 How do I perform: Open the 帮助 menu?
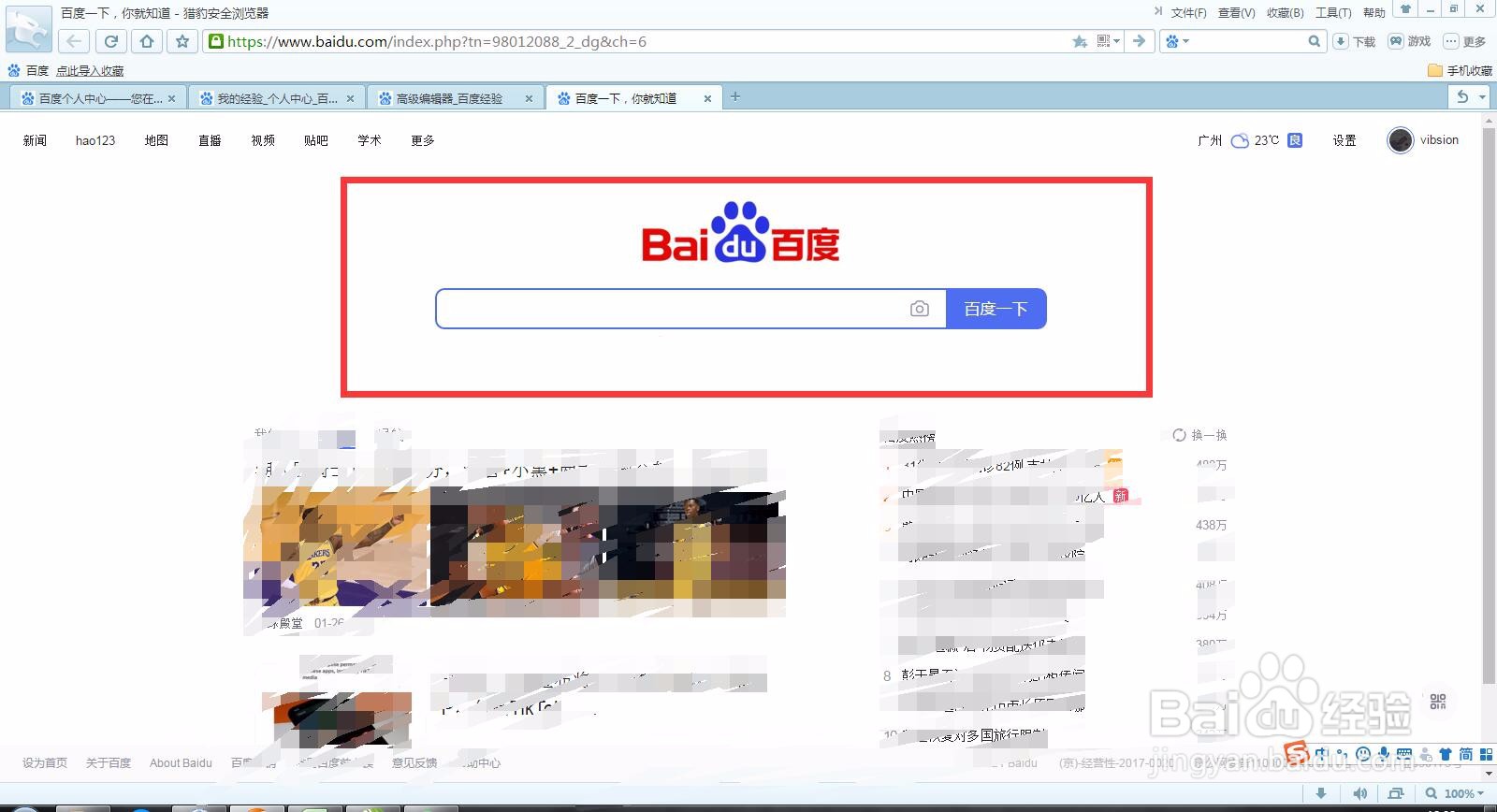(x=1373, y=12)
